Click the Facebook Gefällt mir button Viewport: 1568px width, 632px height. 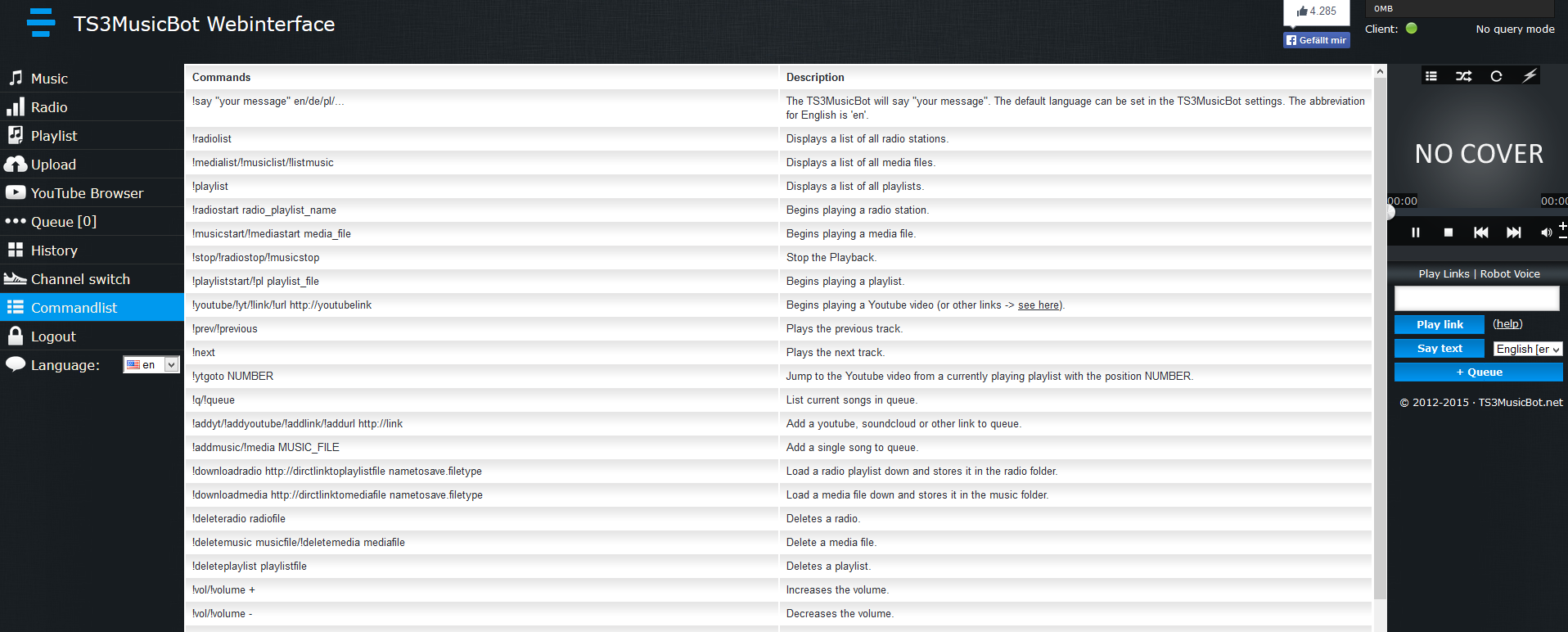1316,40
